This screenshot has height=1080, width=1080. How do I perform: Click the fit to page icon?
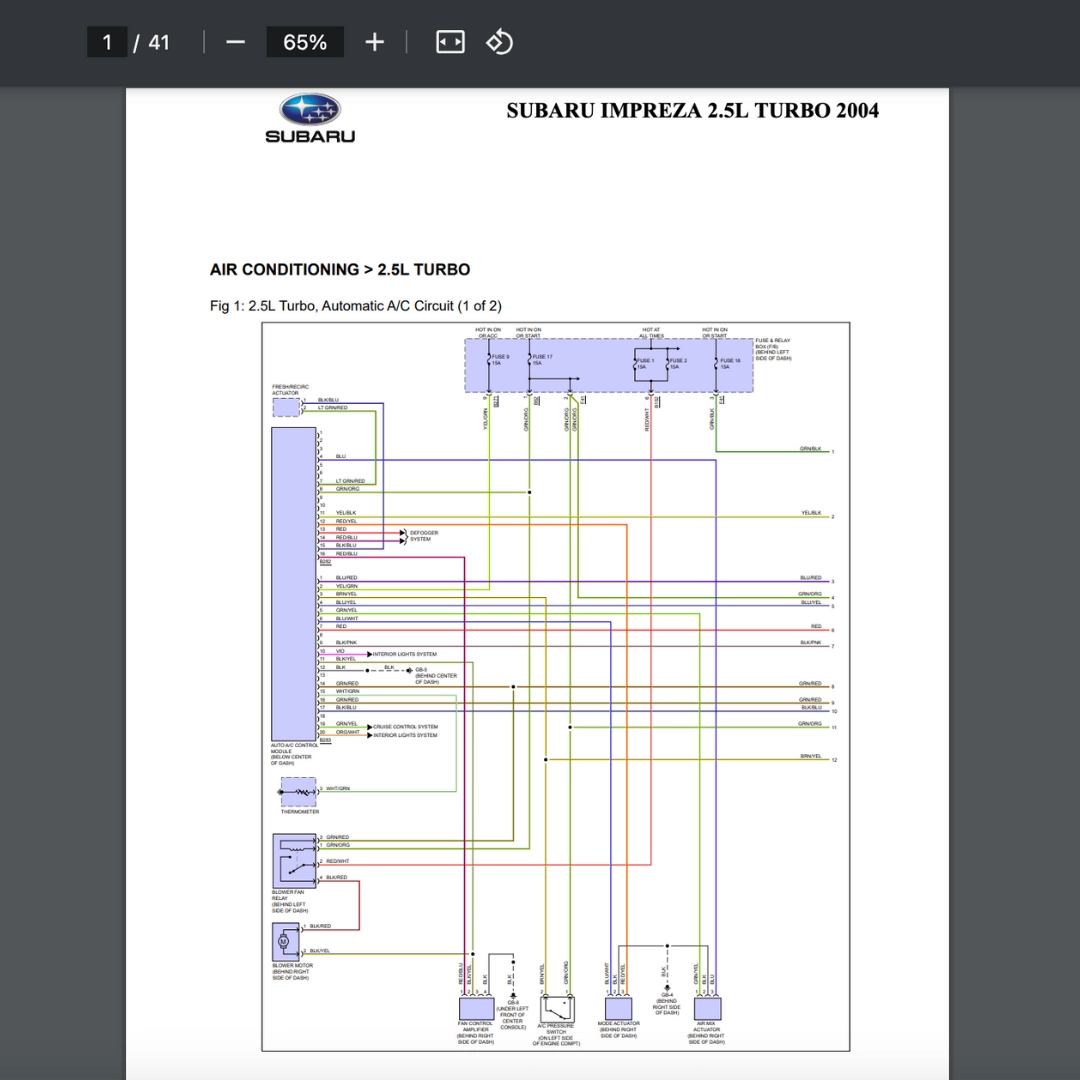coord(450,43)
